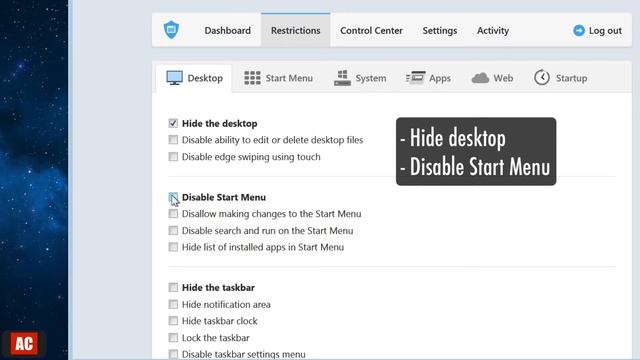The height and width of the screenshot is (360, 640).
Task: Tick Disable taskbar settings menu
Action: (x=173, y=354)
